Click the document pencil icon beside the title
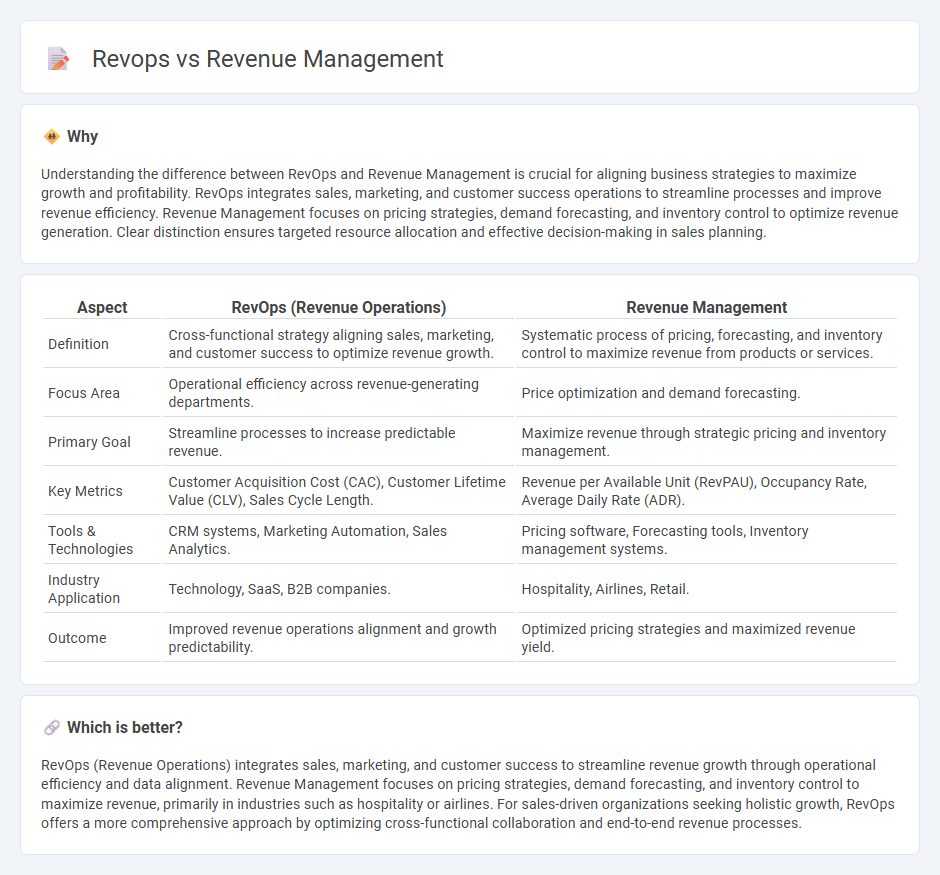Viewport: 940px width, 875px height. click(58, 59)
